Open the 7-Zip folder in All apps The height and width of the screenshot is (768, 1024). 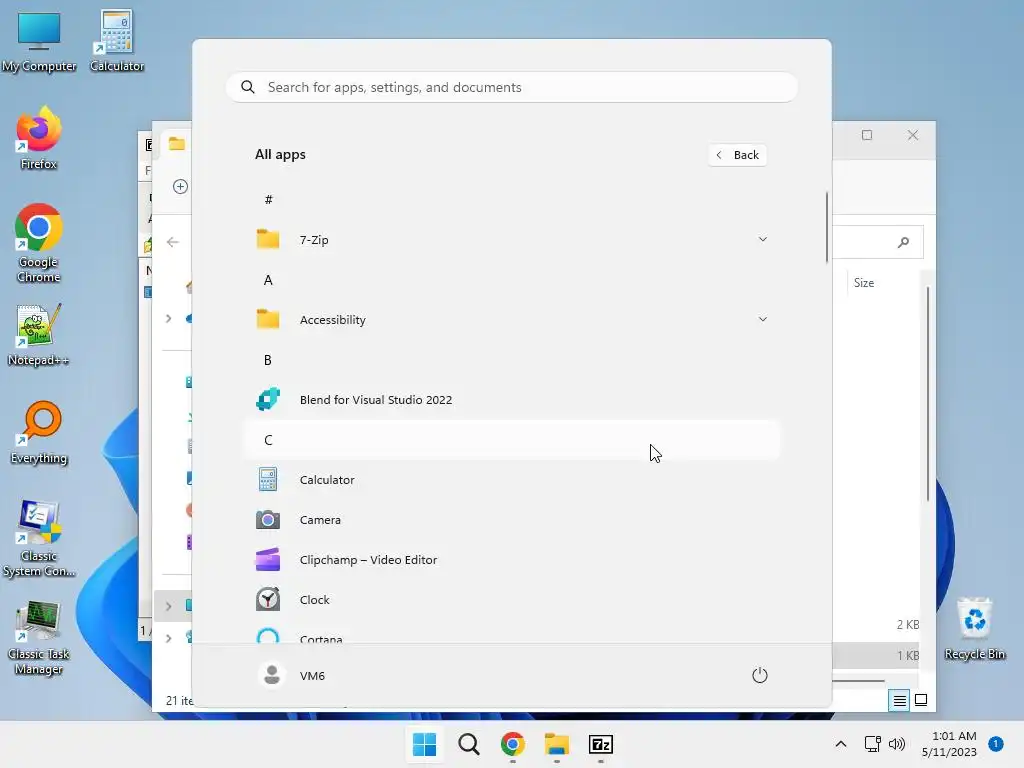click(512, 240)
